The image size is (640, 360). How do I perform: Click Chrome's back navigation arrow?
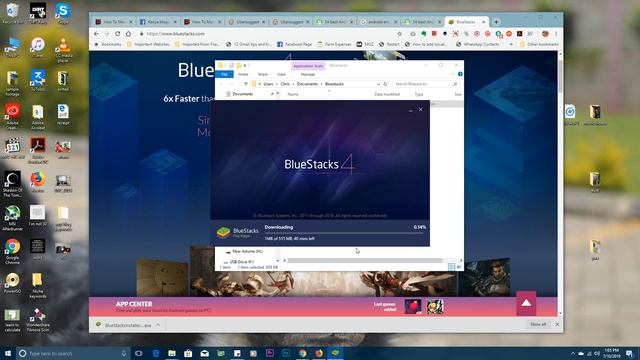point(96,34)
